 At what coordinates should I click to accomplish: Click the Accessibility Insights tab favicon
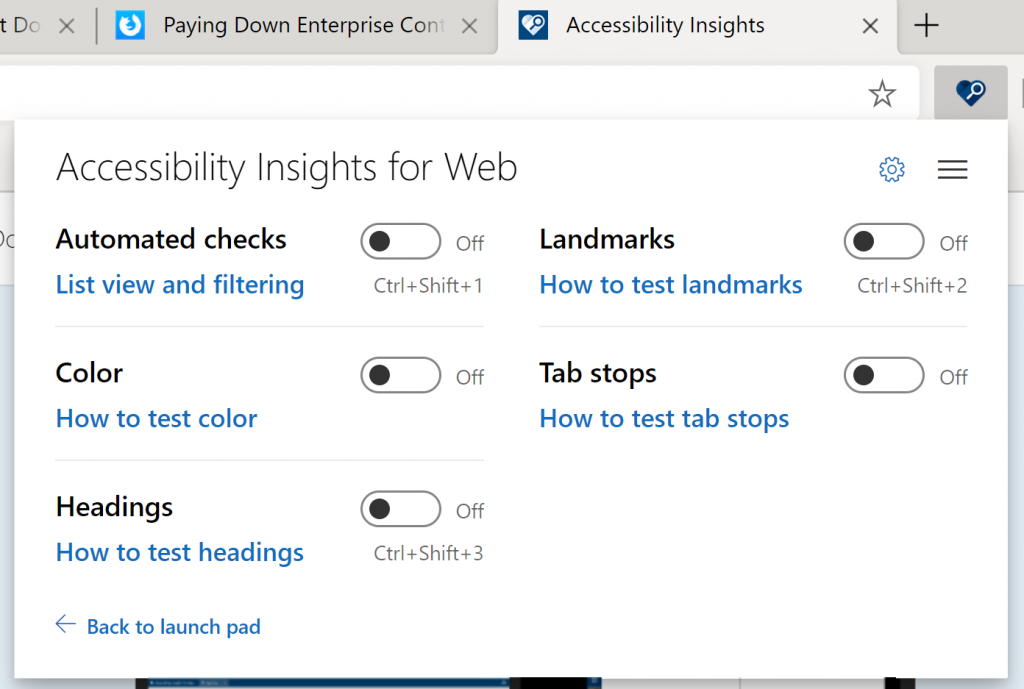[x=533, y=25]
